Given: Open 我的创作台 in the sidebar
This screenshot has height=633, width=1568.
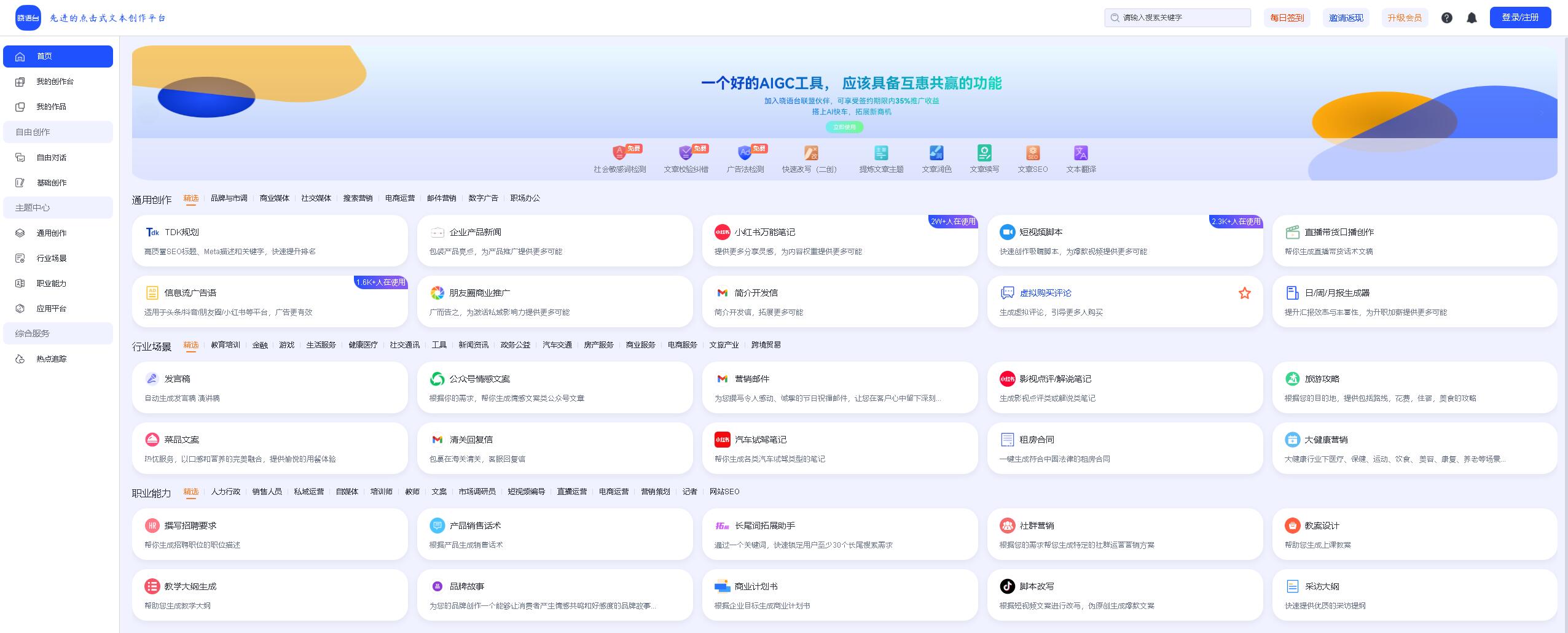Looking at the screenshot, I should [58, 82].
